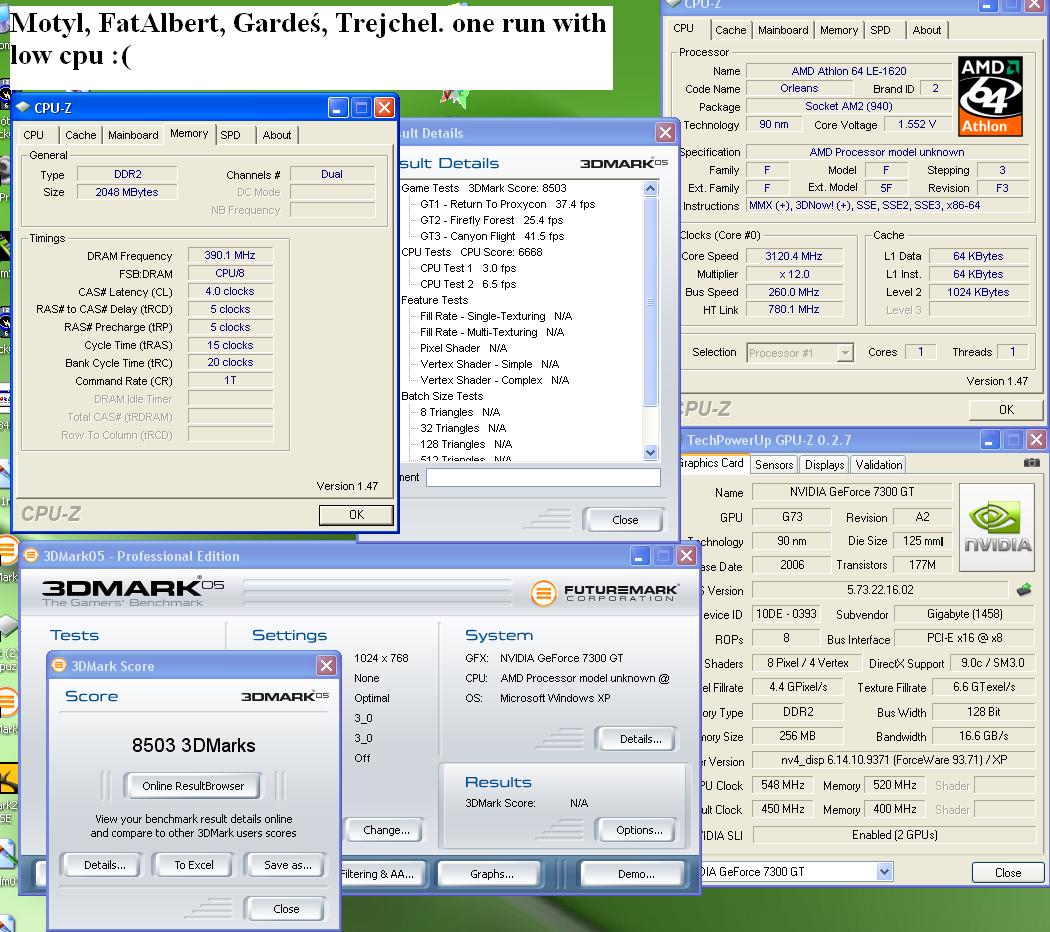This screenshot has width=1050, height=932.
Task: Select GT1 Return To Proxycon row
Action: 507,204
